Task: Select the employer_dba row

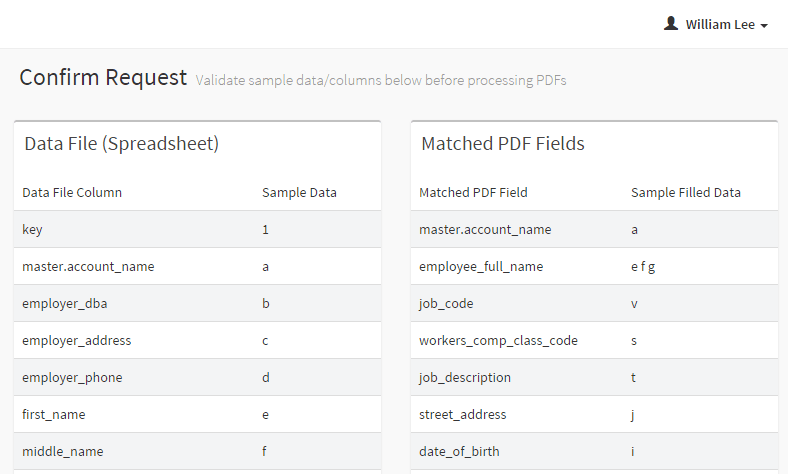Action: click(198, 303)
